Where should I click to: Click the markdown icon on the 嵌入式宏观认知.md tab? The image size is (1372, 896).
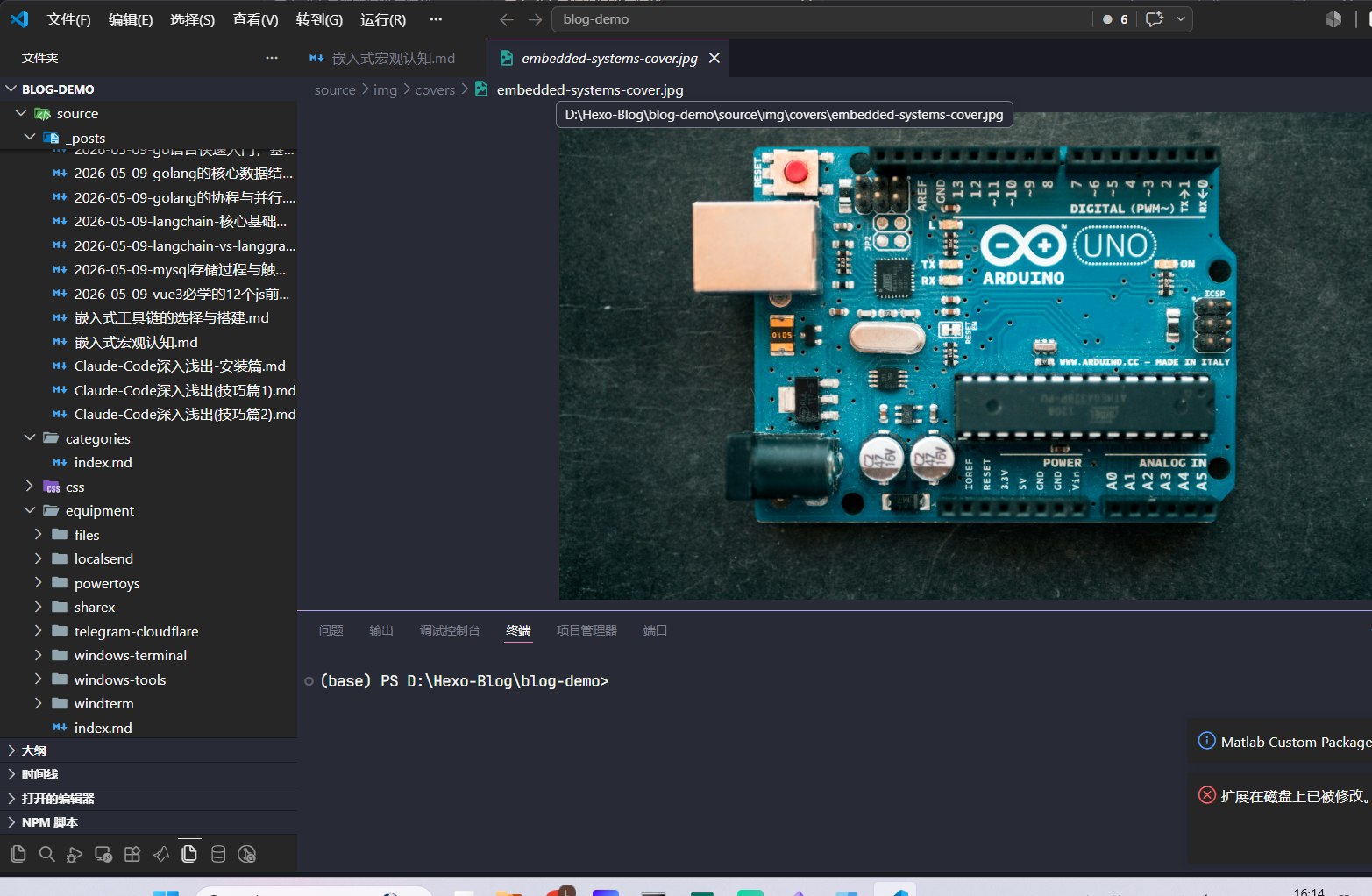click(316, 59)
